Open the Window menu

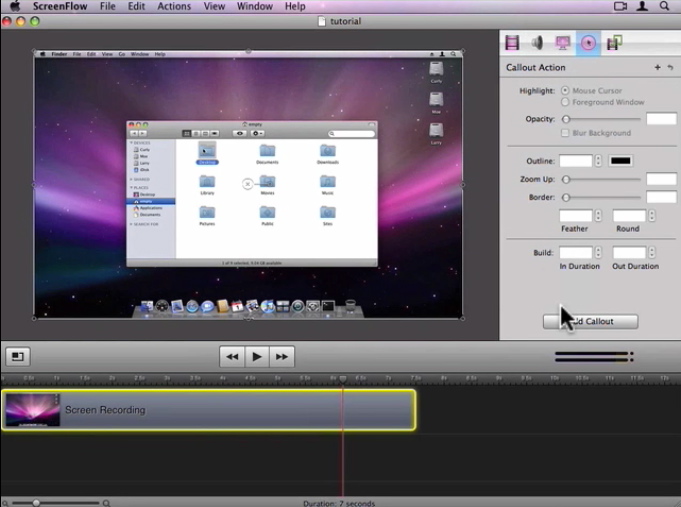[255, 6]
